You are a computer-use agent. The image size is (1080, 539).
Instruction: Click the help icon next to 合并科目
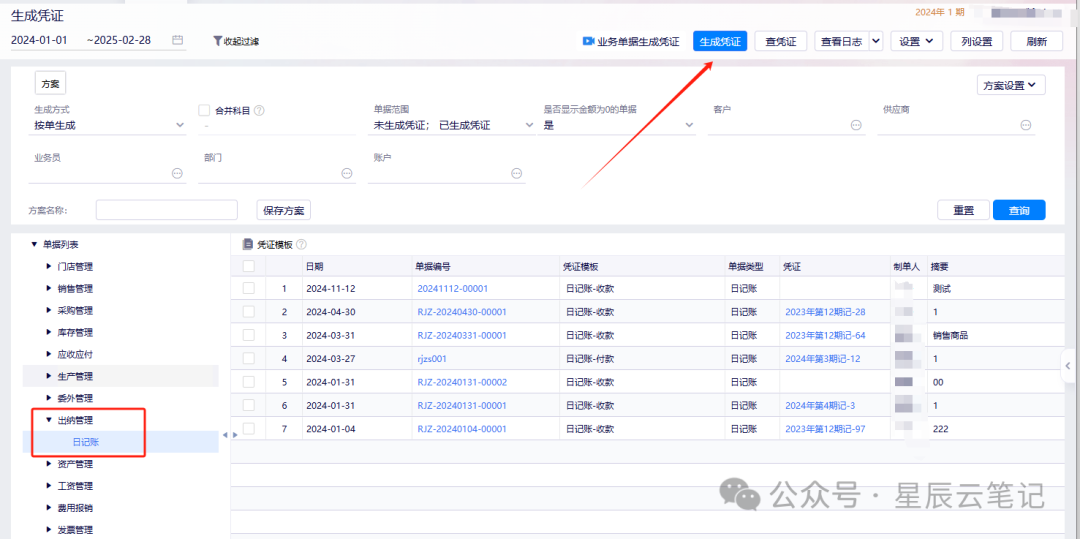[259, 110]
